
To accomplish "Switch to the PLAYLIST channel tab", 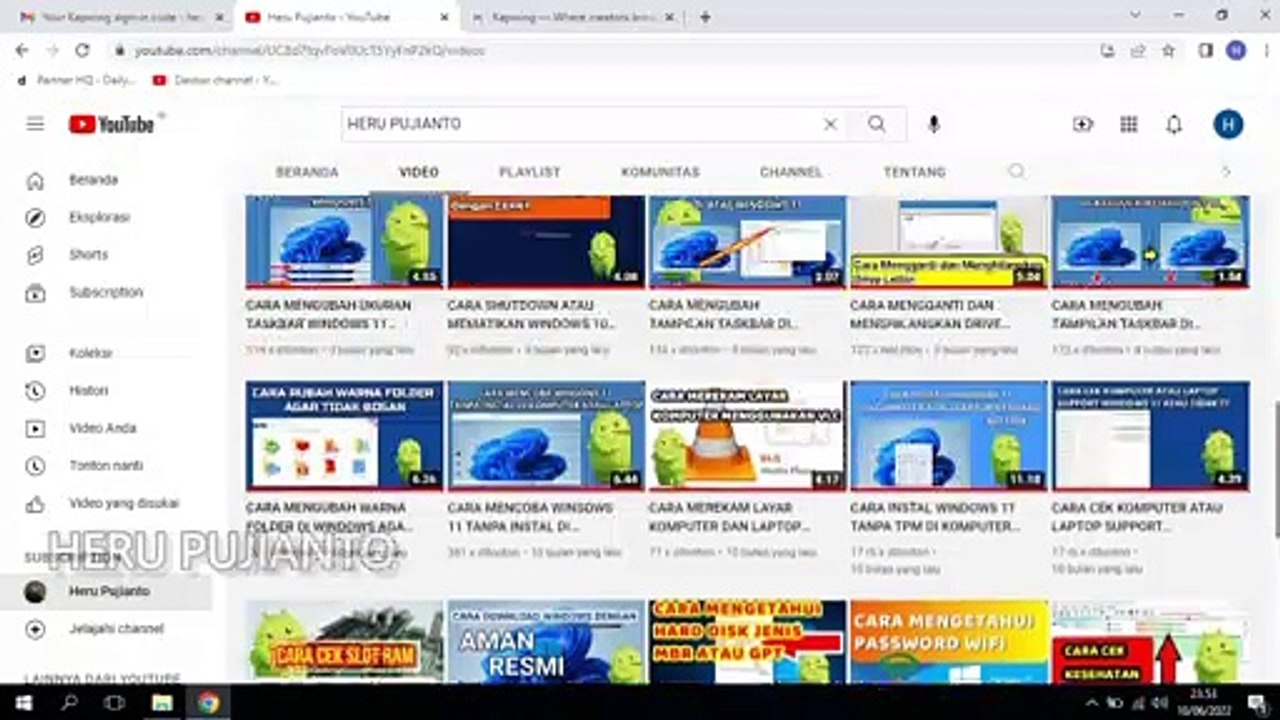I will click(530, 172).
